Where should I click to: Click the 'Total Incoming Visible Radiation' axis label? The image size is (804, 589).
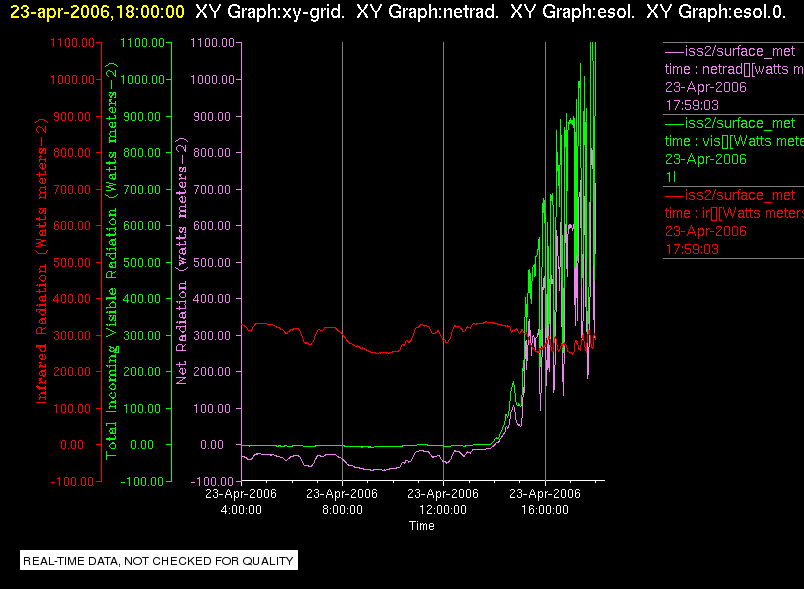(x=111, y=260)
